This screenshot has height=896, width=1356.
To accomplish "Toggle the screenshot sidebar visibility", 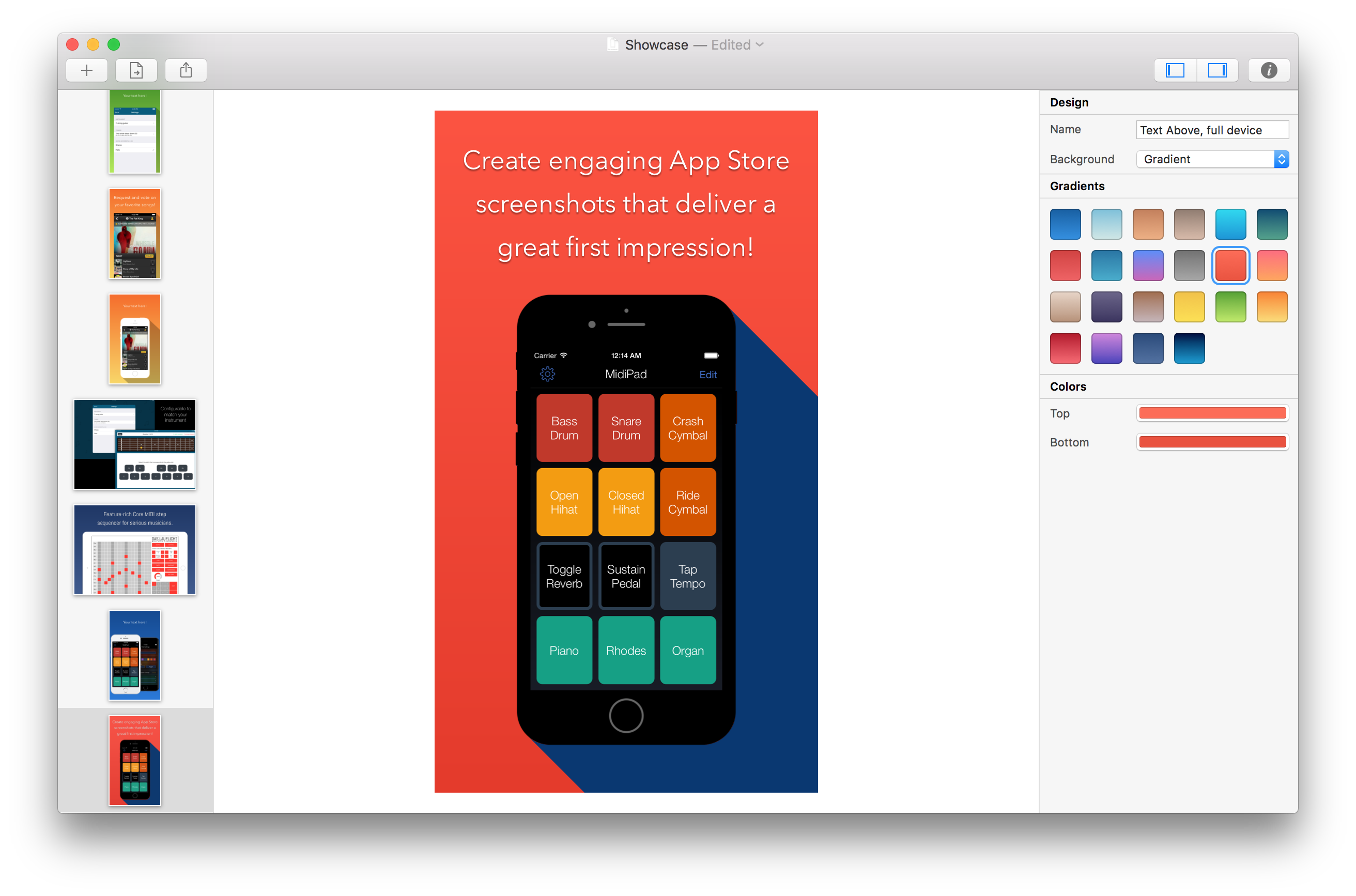I will coord(1175,70).
